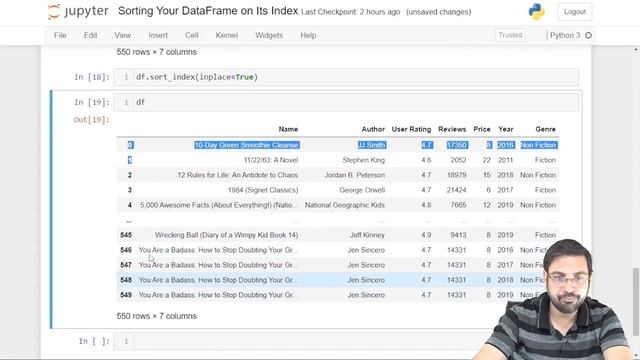
Task: Open the File menu
Action: [x=60, y=36]
